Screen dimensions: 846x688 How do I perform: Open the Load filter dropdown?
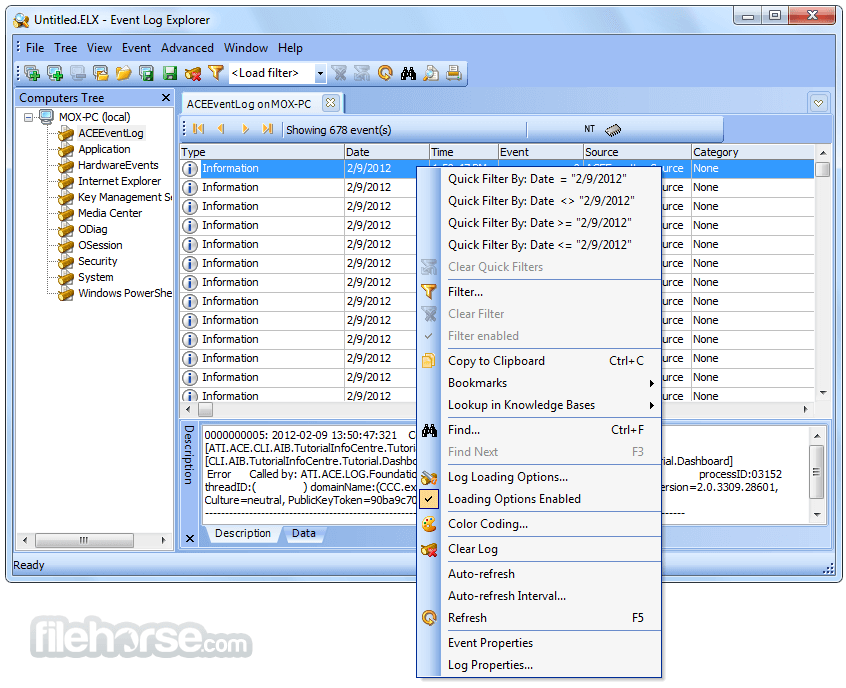click(x=320, y=73)
